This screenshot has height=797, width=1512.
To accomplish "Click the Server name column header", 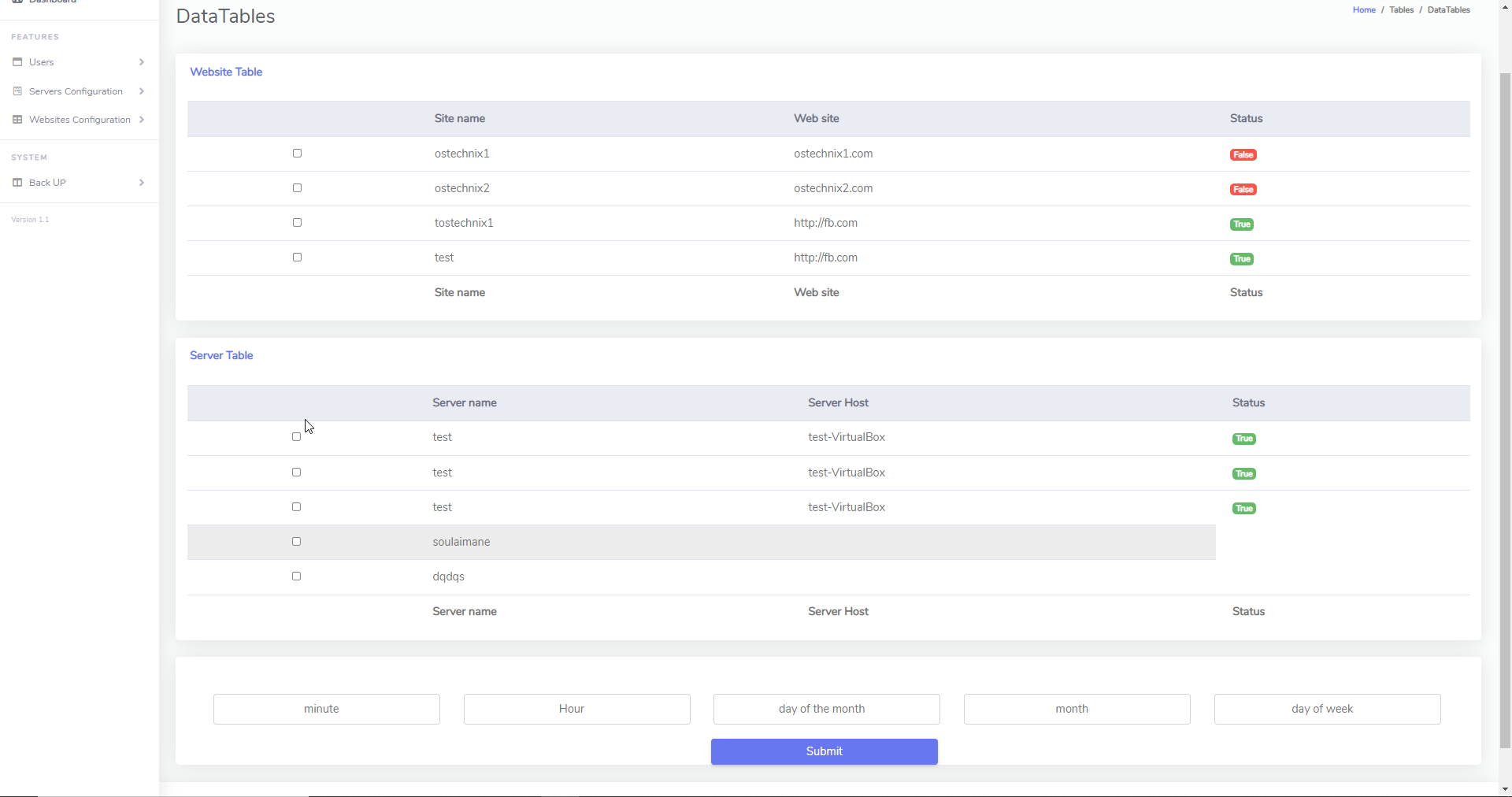I will click(465, 402).
